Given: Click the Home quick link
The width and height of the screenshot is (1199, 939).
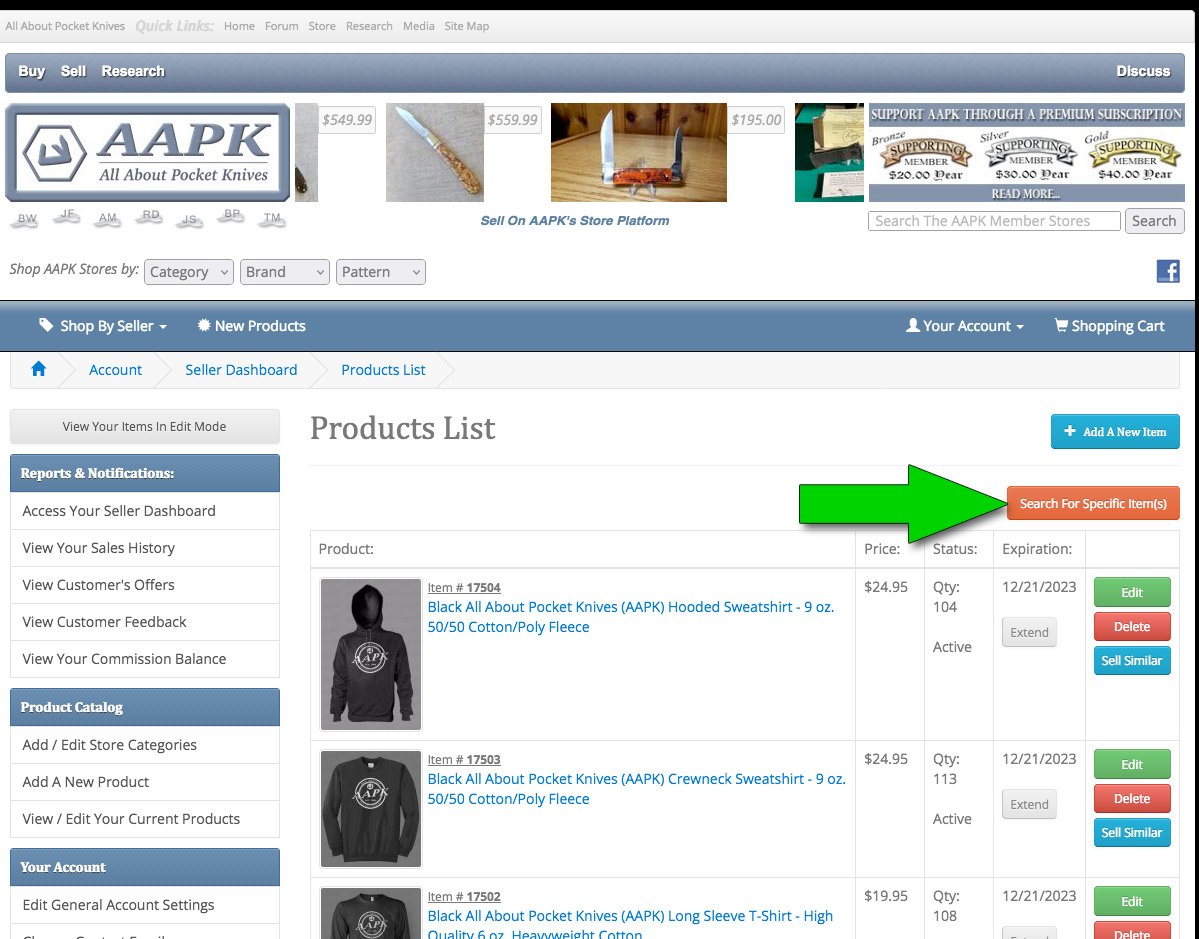Looking at the screenshot, I should tap(239, 26).
